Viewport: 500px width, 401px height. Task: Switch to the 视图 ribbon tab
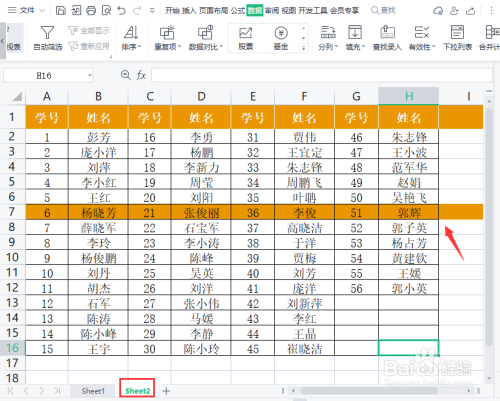point(289,11)
